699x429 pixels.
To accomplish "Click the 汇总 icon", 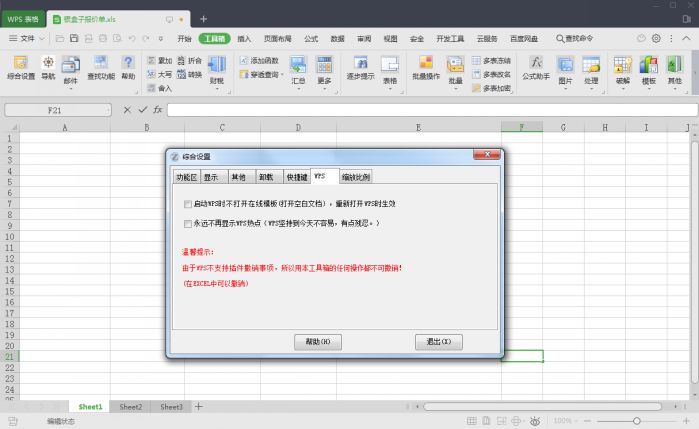I will pos(298,71).
